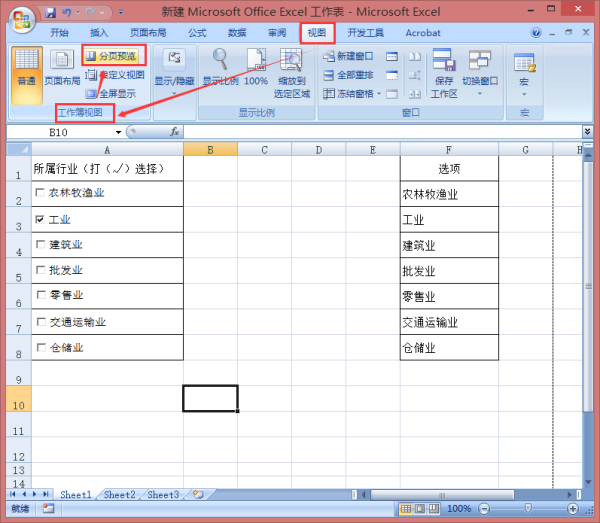Click the Office button orb
The image size is (600, 523).
pos(21,19)
